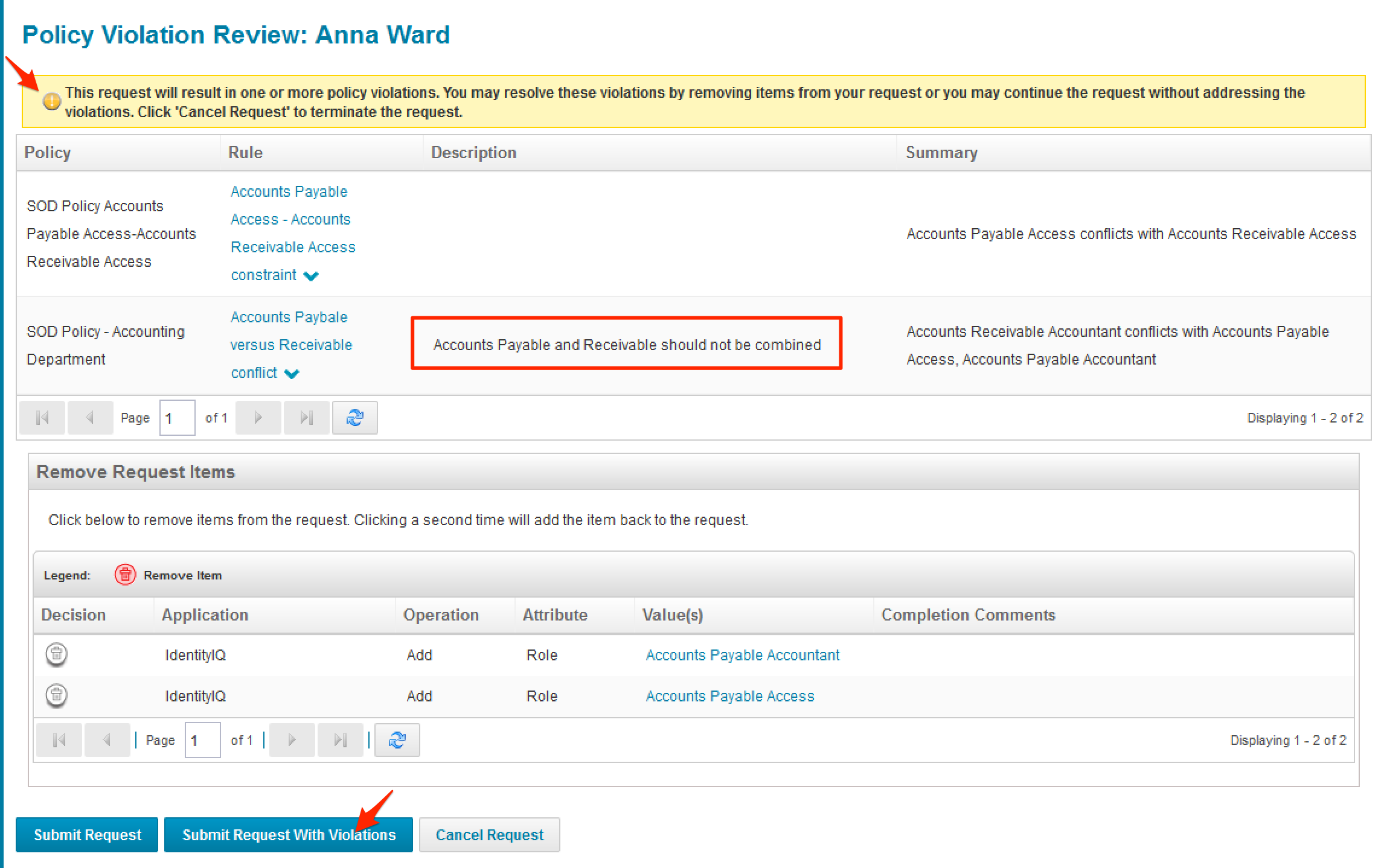
Task: Click the Completion Comments column header
Action: coord(1113,615)
